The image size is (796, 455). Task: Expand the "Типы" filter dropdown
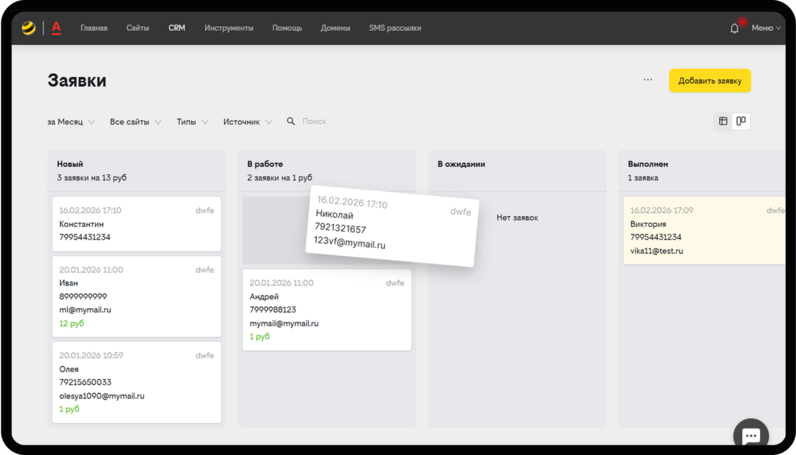point(192,122)
